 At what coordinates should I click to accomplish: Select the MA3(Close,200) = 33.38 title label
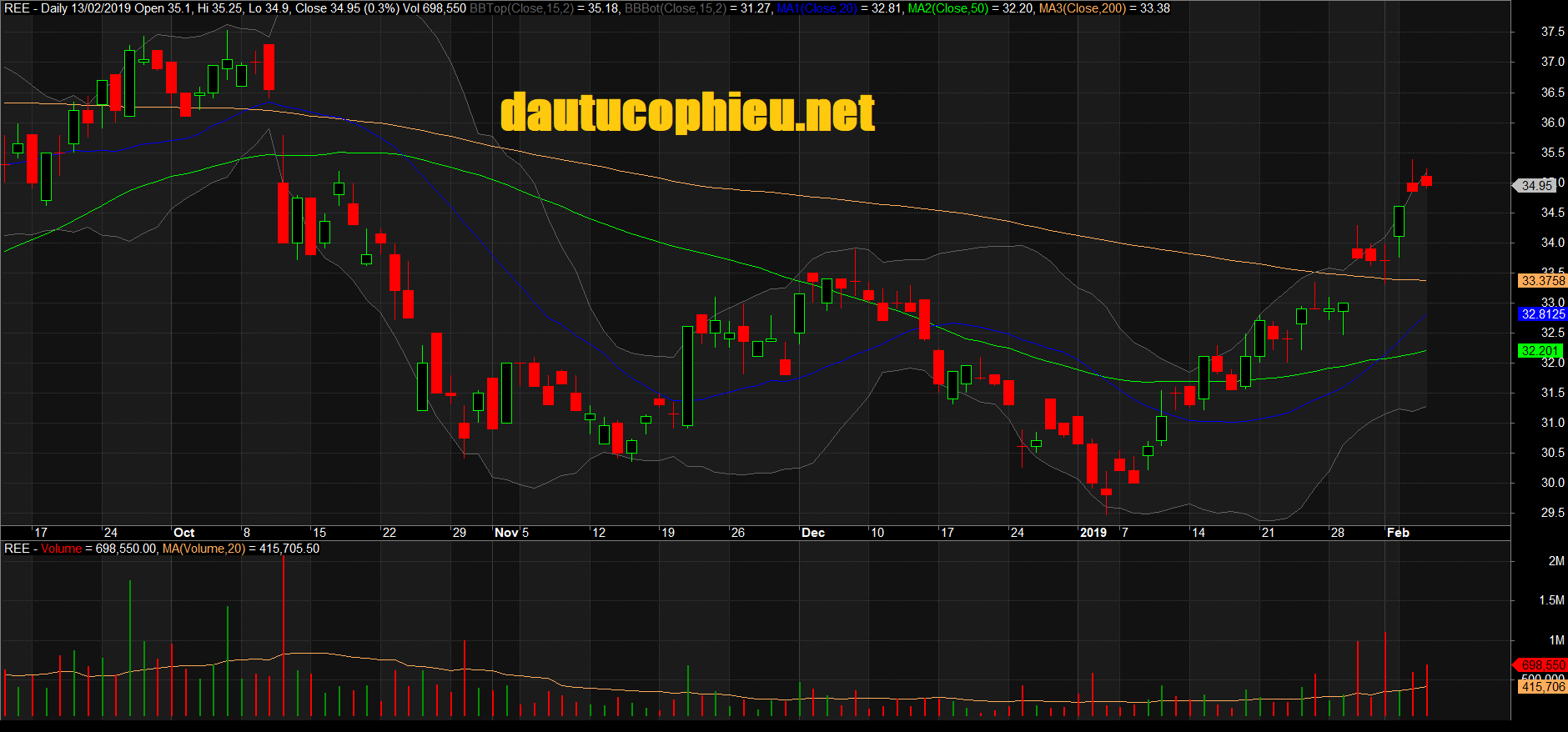1104,8
